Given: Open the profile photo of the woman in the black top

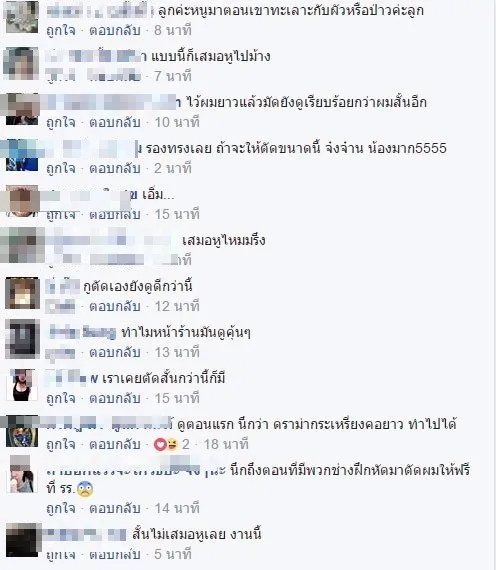Looking at the screenshot, I should [x=22, y=385].
